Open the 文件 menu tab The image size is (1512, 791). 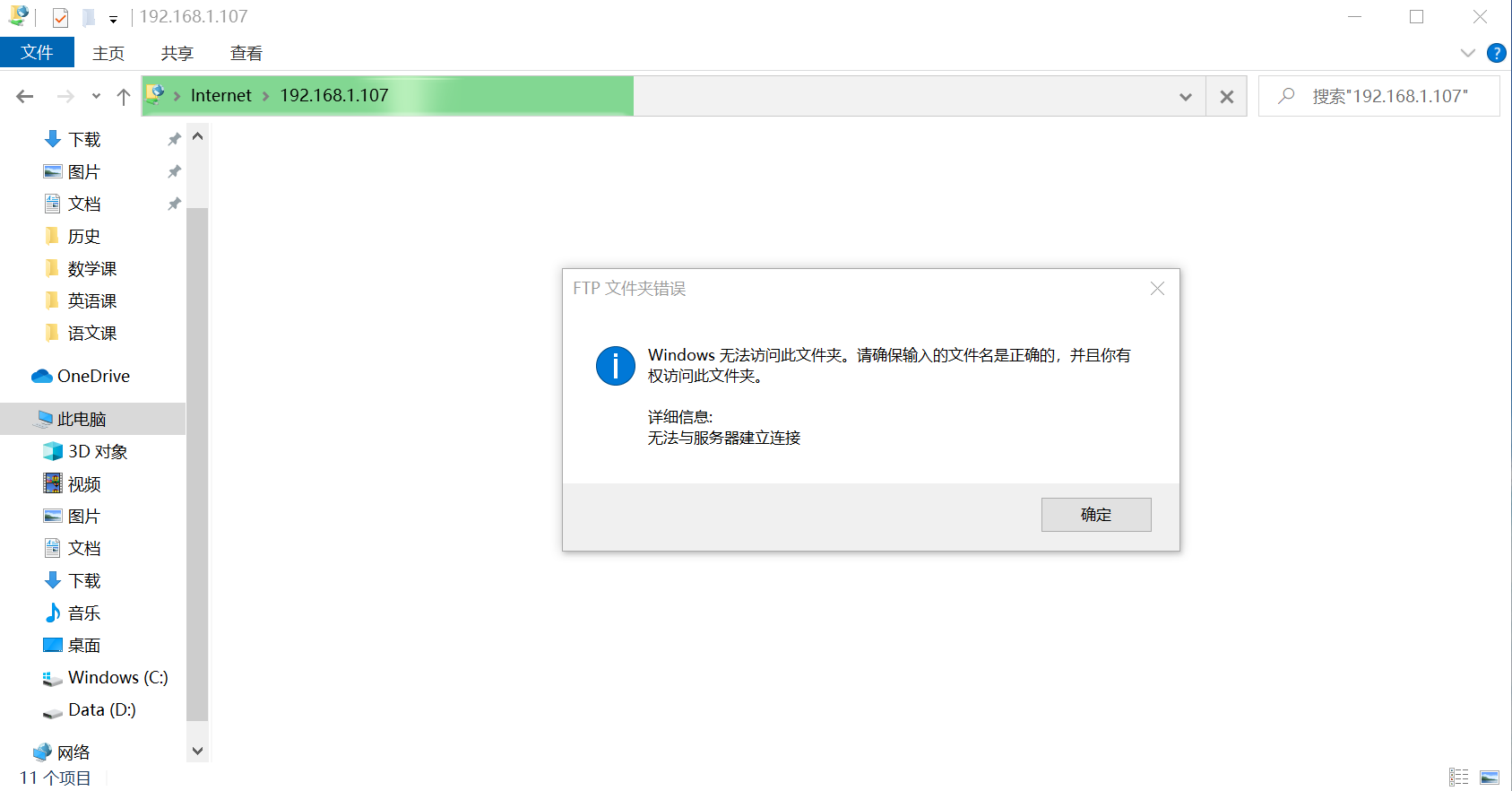pos(37,53)
